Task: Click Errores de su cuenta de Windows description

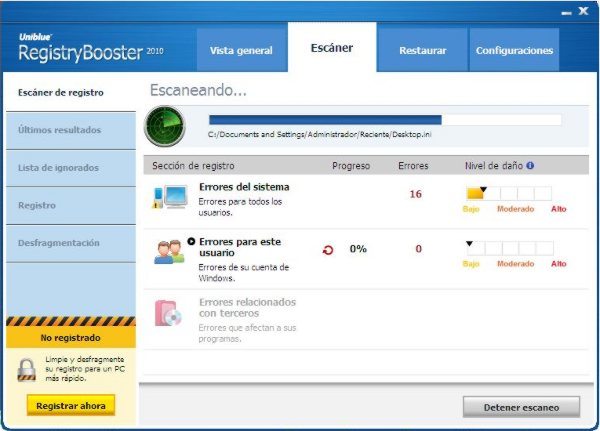Action: (x=244, y=273)
